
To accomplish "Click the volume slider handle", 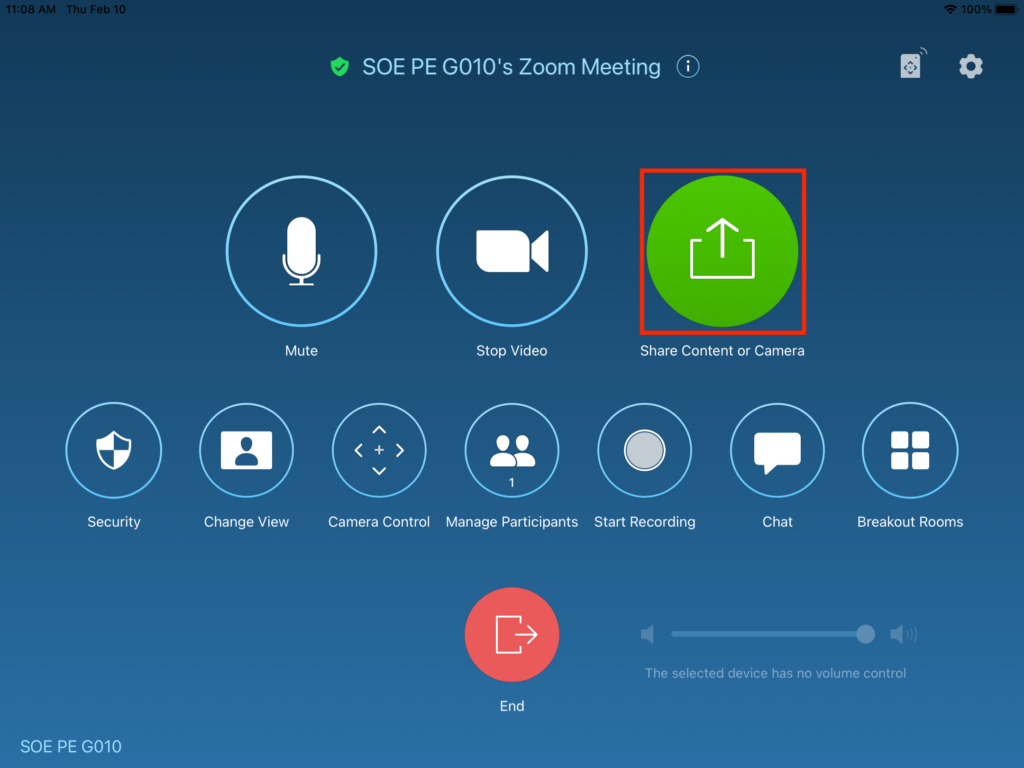I will 865,633.
